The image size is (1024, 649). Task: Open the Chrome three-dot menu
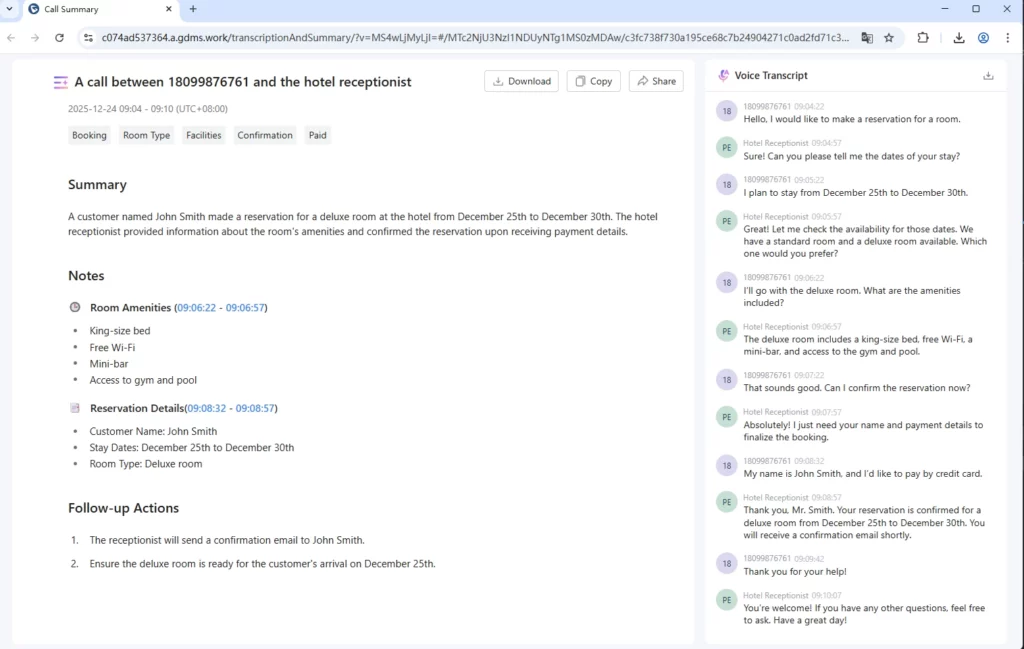pos(1008,38)
